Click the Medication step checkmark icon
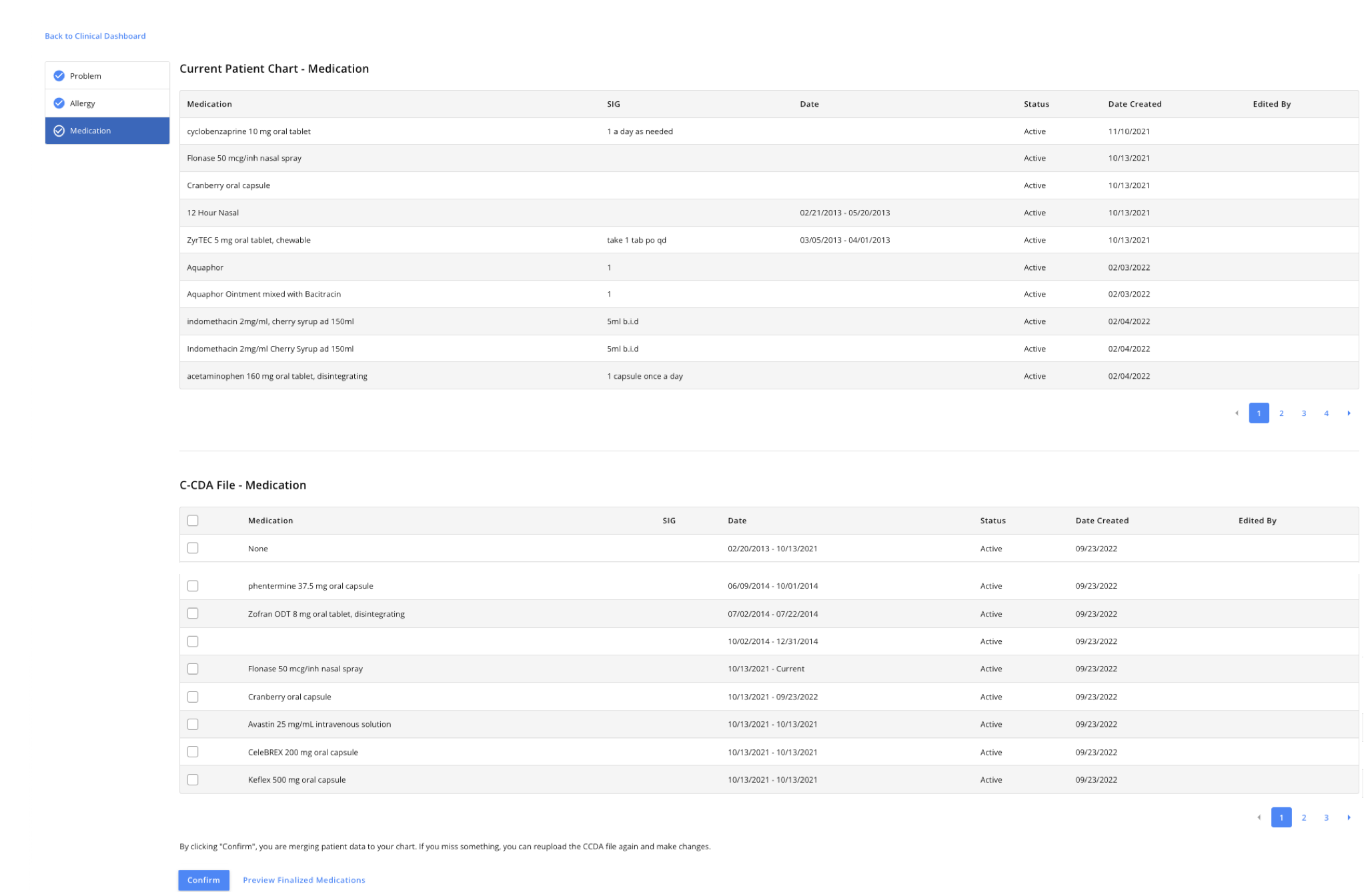This screenshot has height=896, width=1370. pyautogui.click(x=59, y=131)
